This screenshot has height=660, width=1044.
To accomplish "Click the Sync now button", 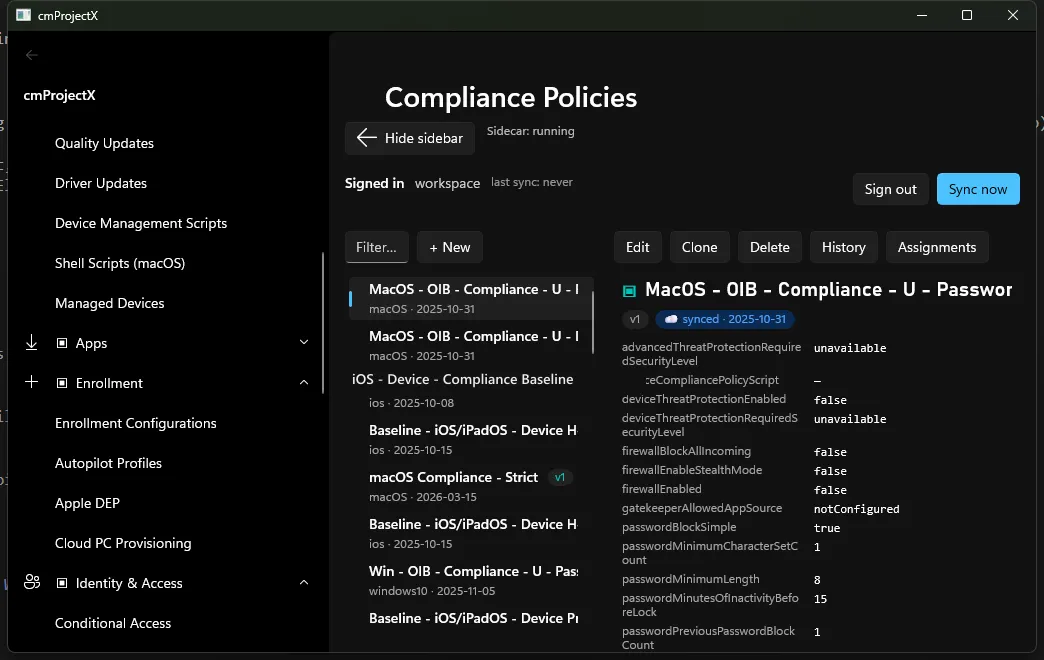I will pyautogui.click(x=977, y=189).
